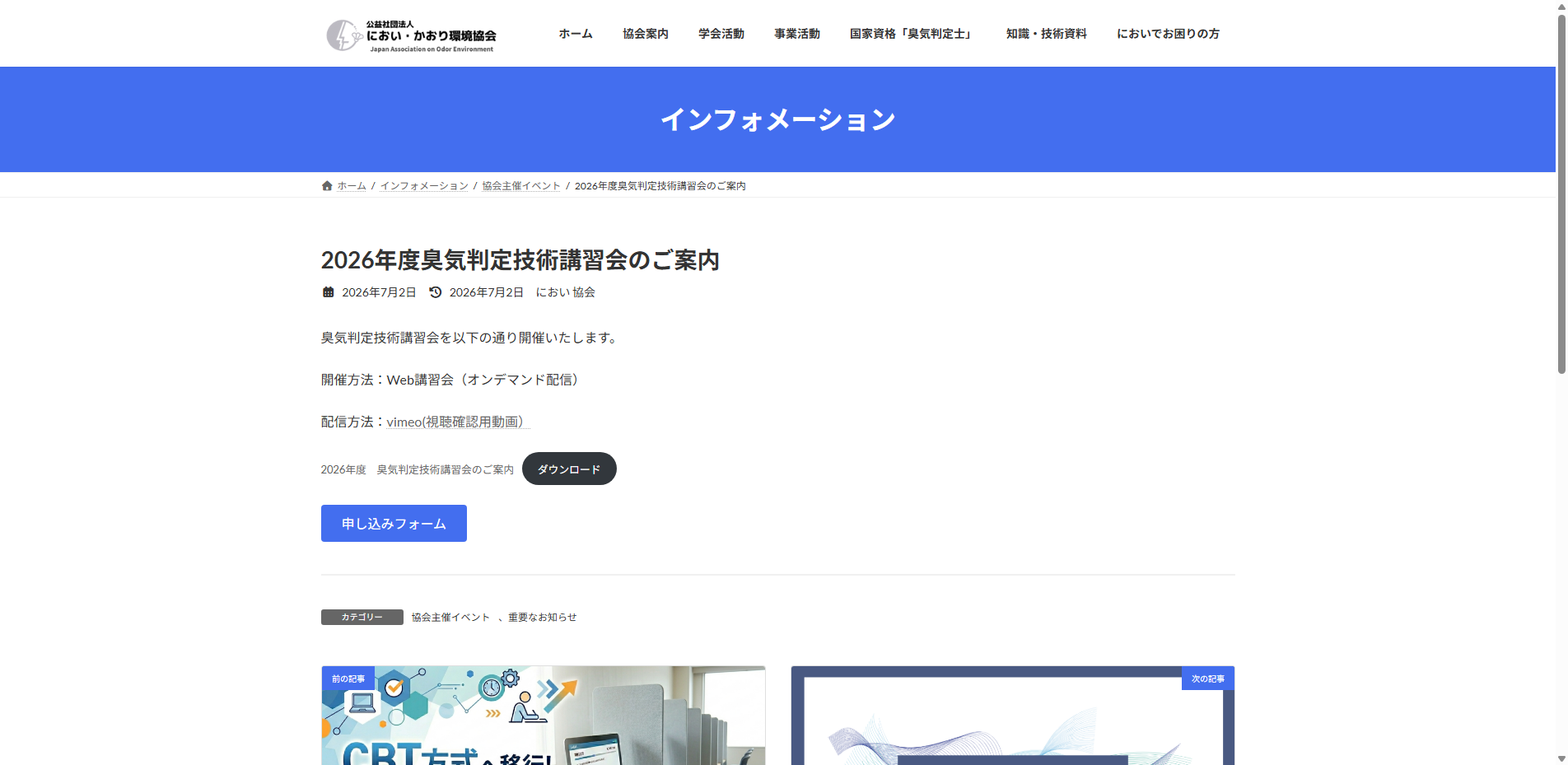
Task: Click the calendar icon beside the publish date
Action: click(328, 292)
